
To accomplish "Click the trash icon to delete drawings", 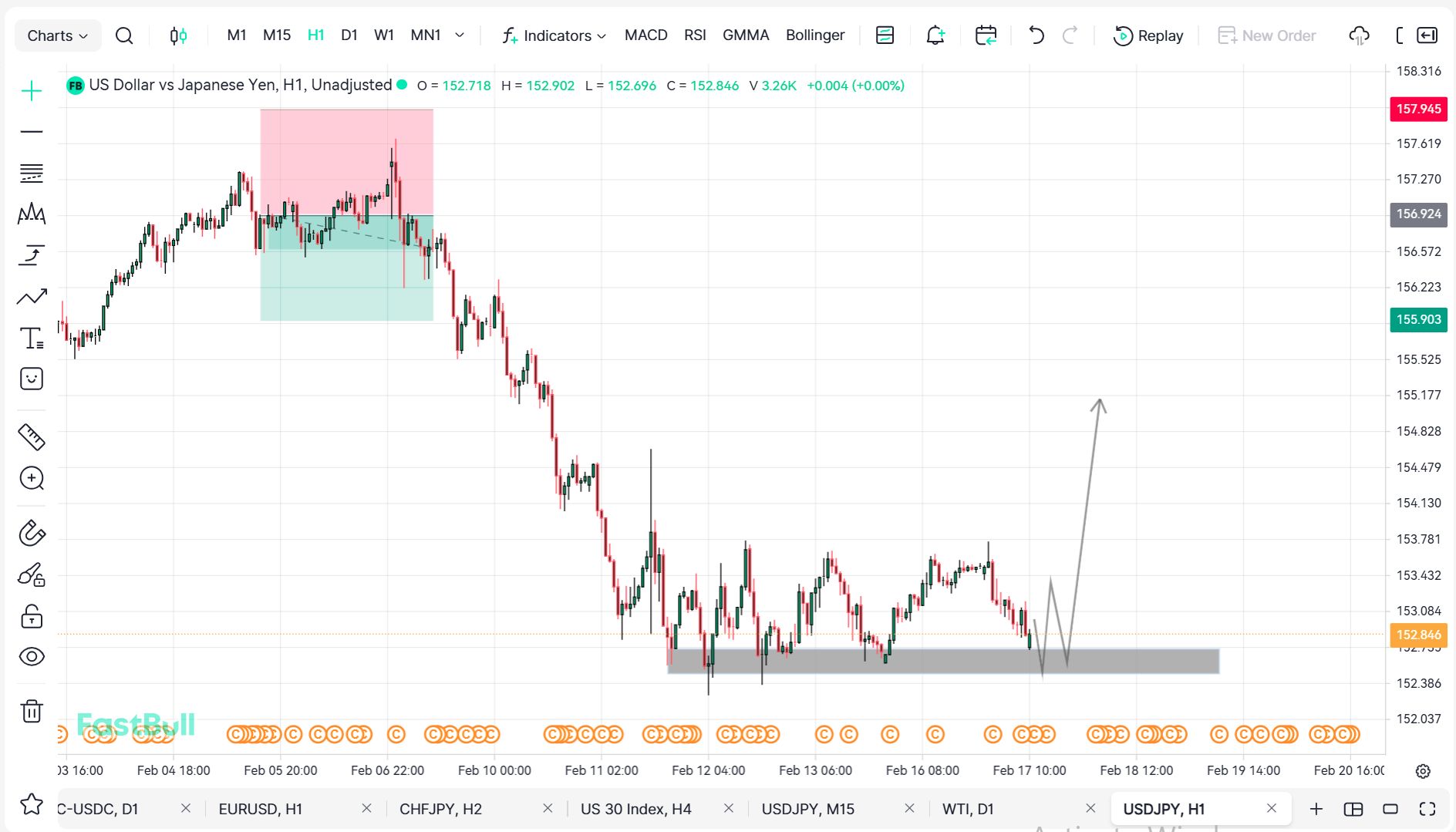I will click(x=32, y=710).
